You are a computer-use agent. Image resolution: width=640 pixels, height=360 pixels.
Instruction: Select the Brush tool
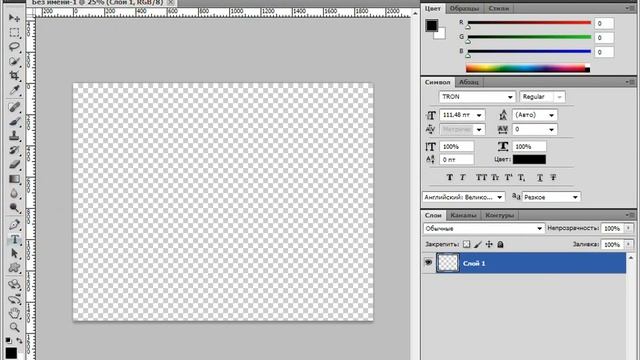14,122
